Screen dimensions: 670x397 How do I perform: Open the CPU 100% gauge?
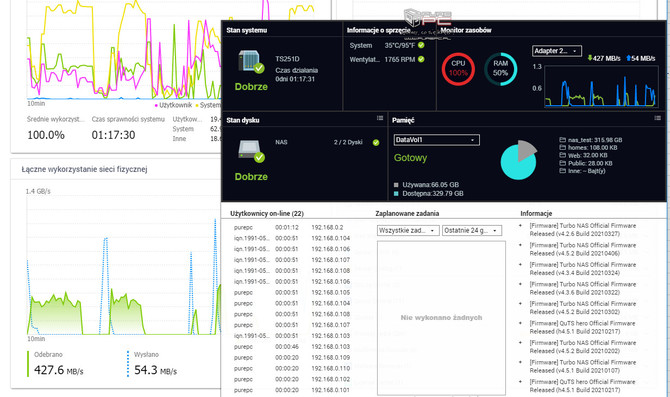point(458,69)
